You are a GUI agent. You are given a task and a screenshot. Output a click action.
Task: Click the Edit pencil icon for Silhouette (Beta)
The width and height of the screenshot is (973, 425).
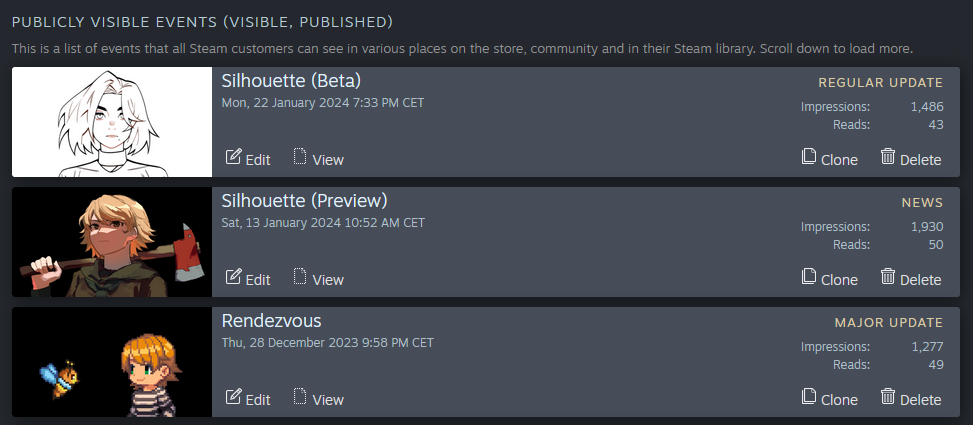coord(233,156)
